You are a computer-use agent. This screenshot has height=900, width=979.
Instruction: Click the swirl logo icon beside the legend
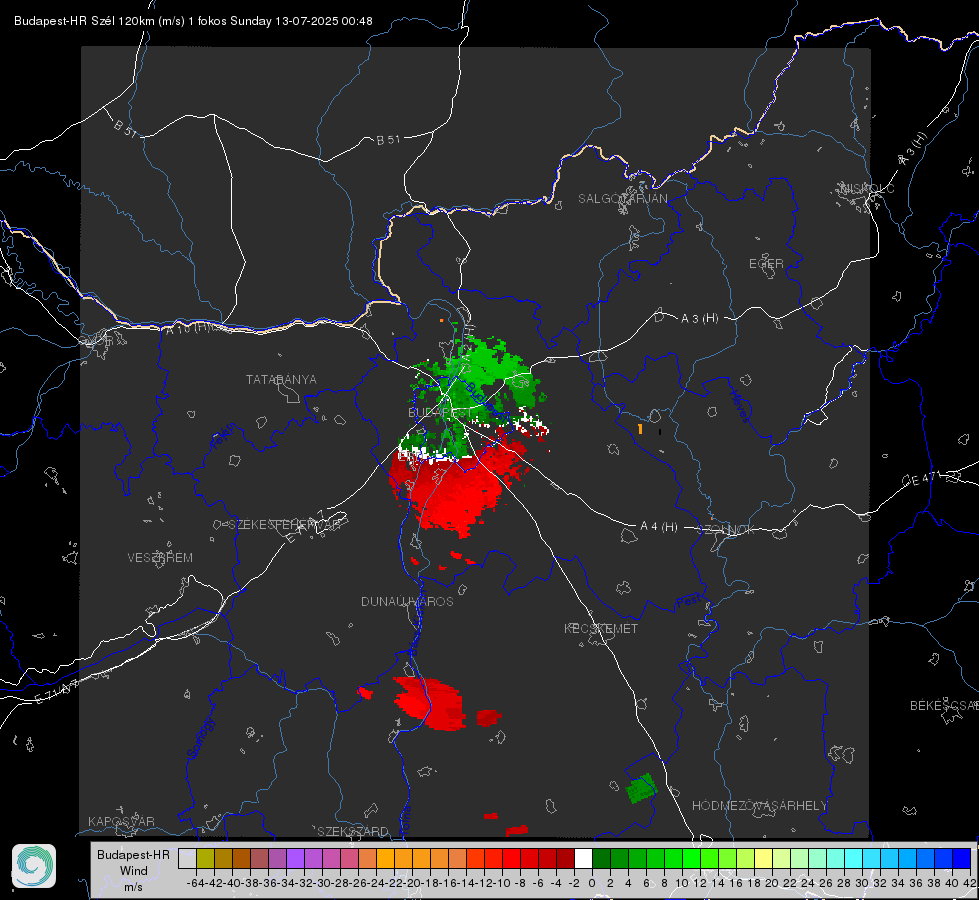(34, 866)
